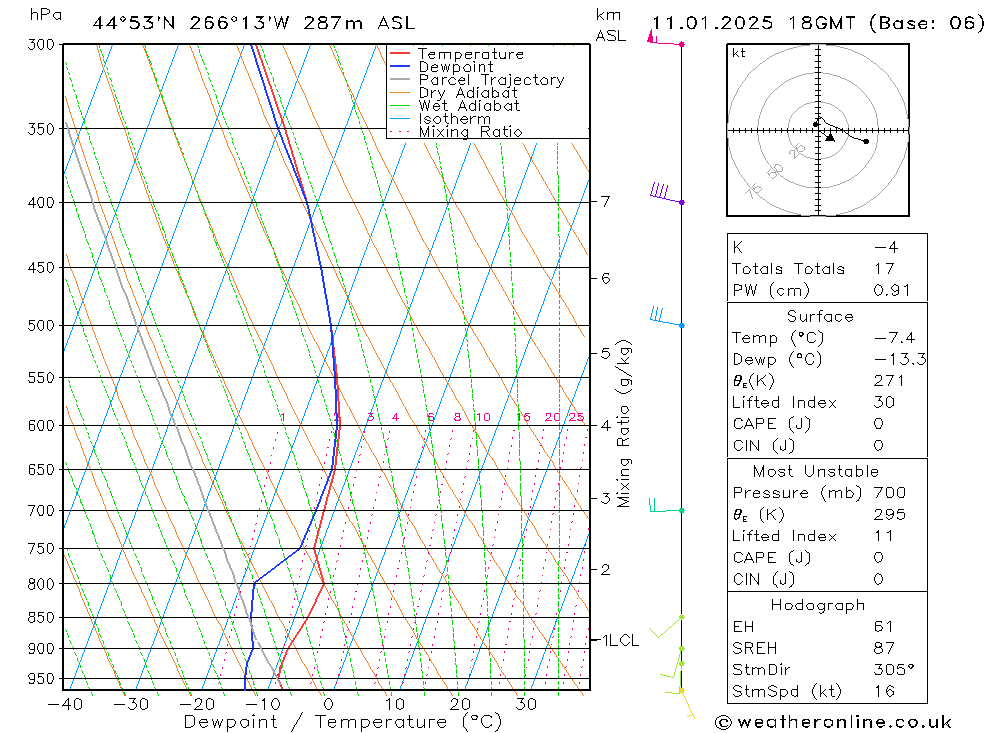Click the -40 temperature axis label

tap(65, 704)
